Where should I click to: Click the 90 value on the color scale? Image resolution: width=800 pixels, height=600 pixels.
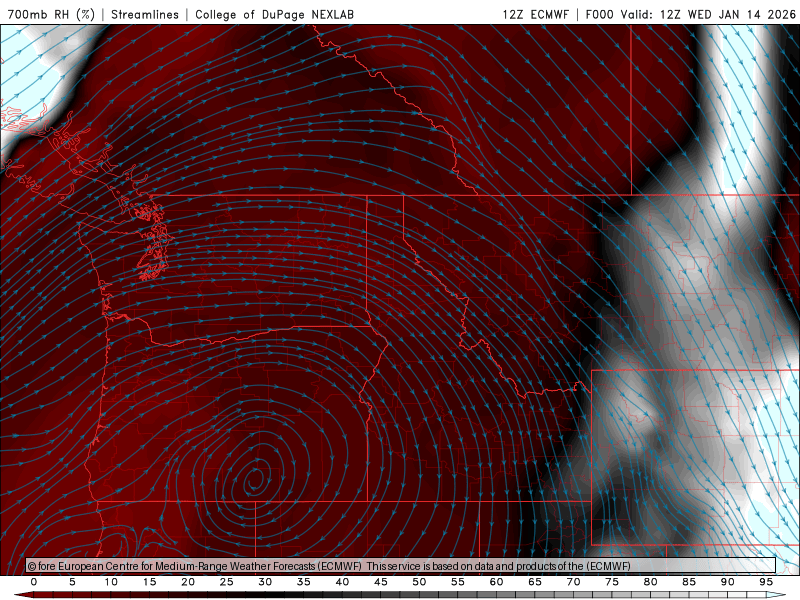(x=728, y=582)
